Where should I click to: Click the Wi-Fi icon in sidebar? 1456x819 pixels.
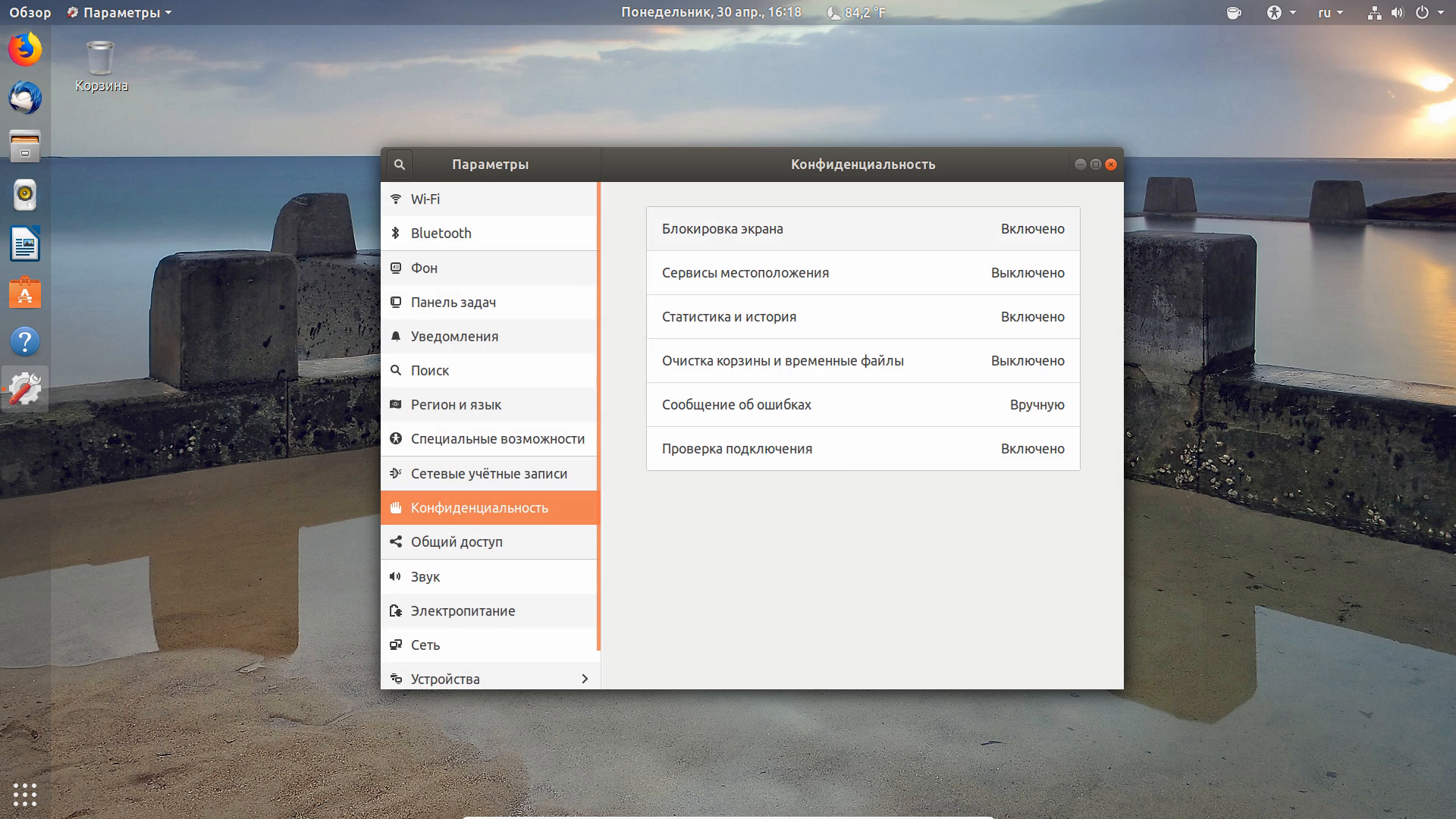pos(396,199)
